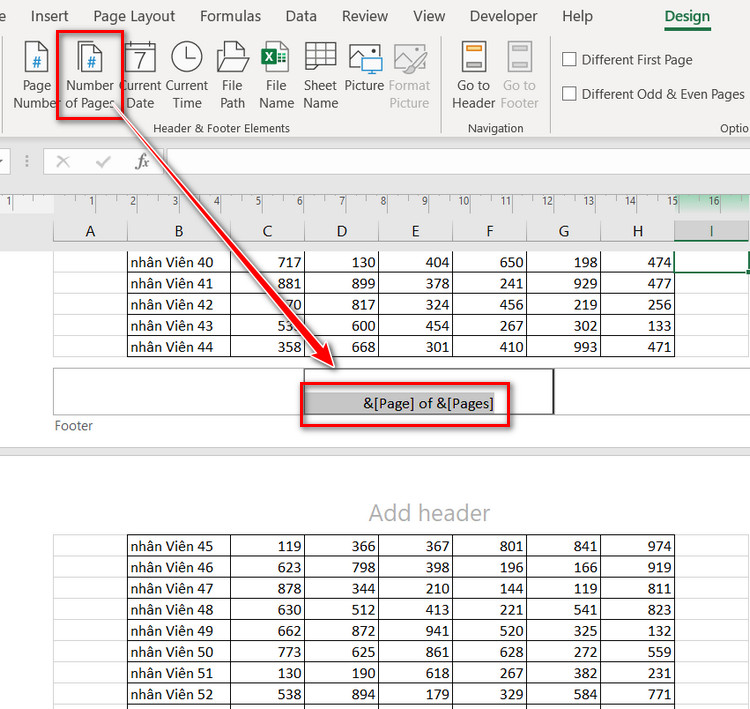Open the Developer tab
Image resolution: width=750 pixels, height=709 pixels.
pyautogui.click(x=503, y=16)
